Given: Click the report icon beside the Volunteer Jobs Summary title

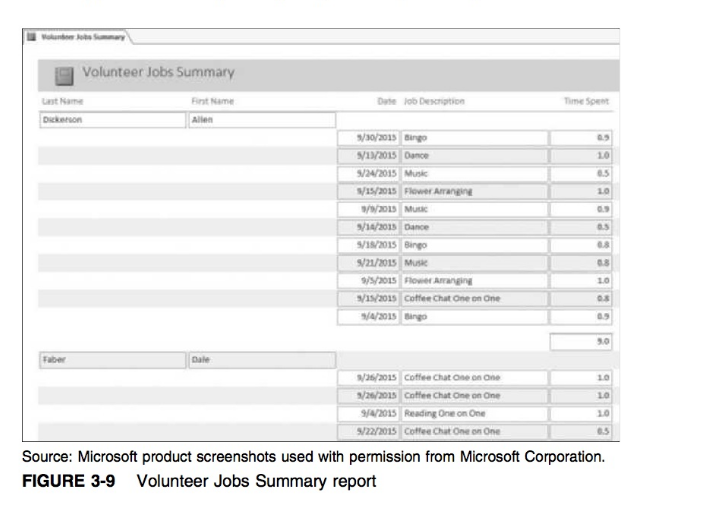Looking at the screenshot, I should [x=64, y=74].
